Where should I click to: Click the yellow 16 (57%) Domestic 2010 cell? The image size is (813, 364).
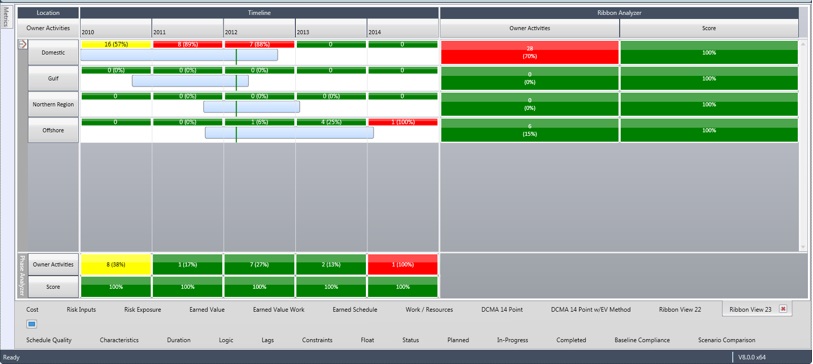point(116,45)
